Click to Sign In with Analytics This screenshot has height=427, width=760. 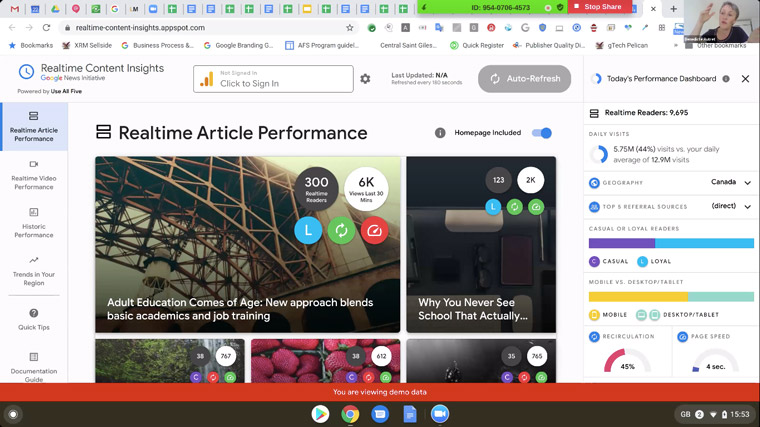click(273, 79)
